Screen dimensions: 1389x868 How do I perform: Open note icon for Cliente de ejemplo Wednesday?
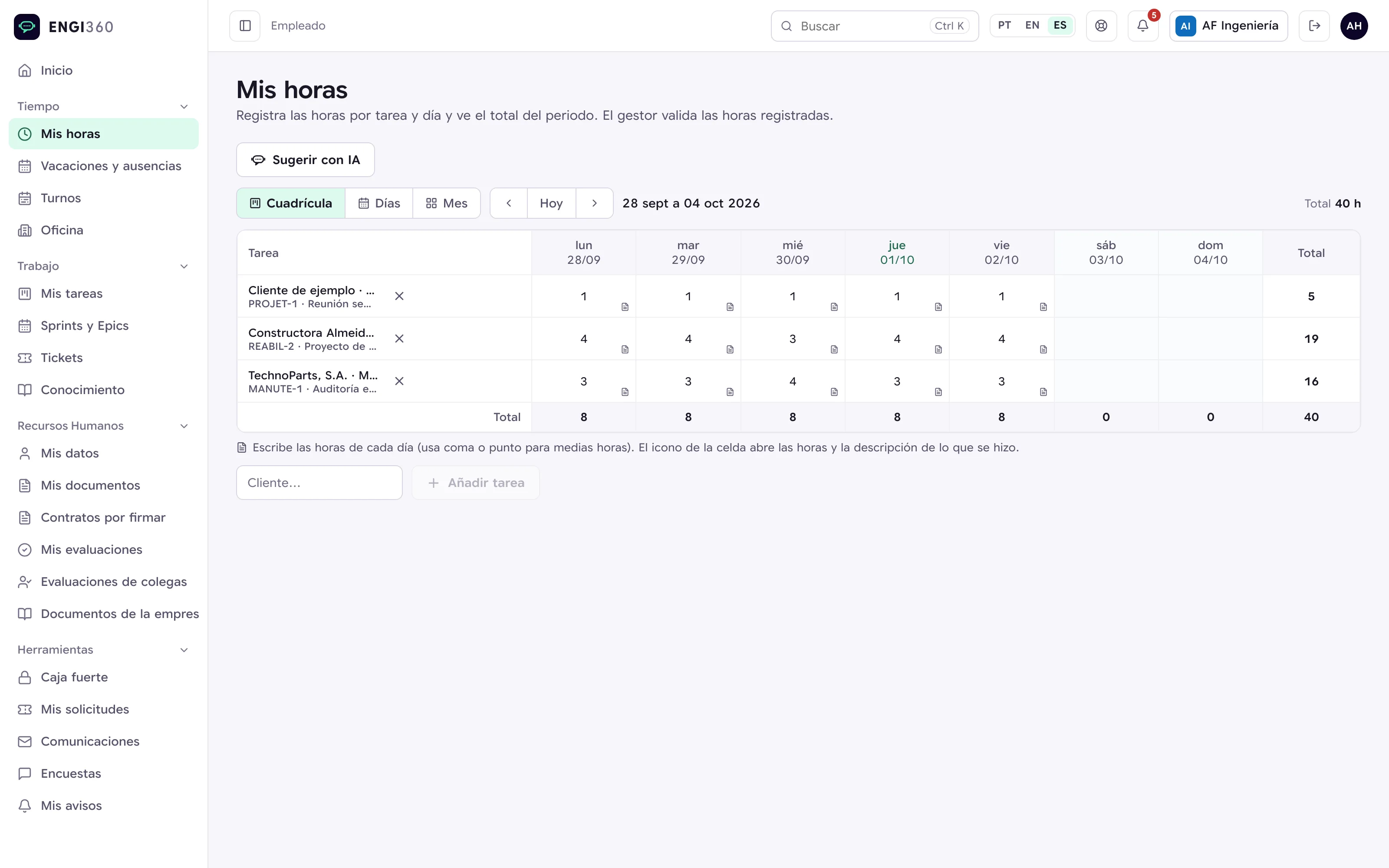coord(834,307)
